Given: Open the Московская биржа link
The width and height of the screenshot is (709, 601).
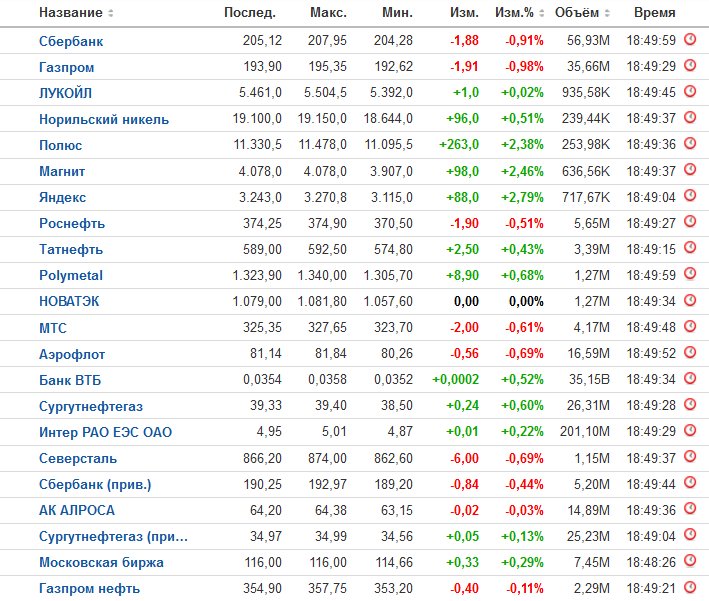Looking at the screenshot, I should pyautogui.click(x=101, y=562).
